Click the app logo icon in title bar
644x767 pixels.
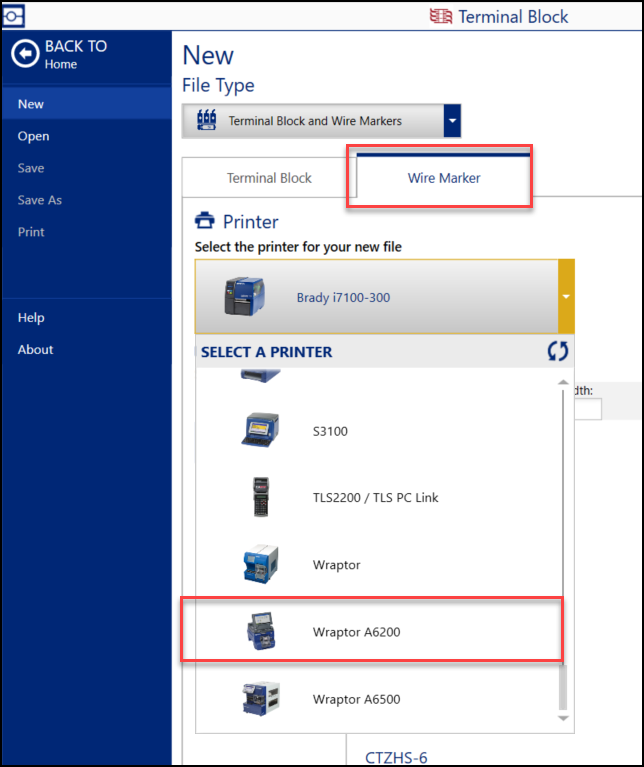click(x=13, y=16)
